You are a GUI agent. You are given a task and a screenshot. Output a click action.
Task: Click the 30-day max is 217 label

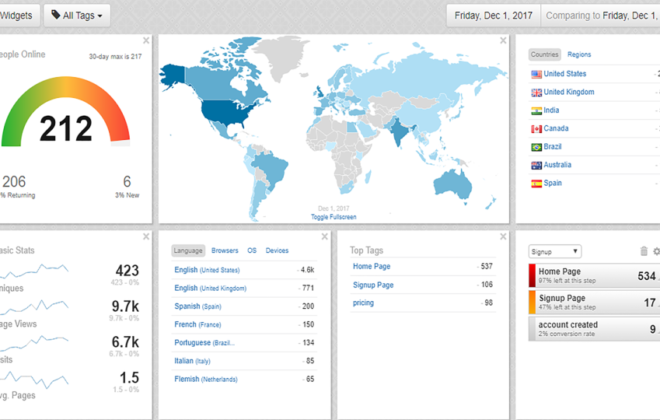(115, 56)
